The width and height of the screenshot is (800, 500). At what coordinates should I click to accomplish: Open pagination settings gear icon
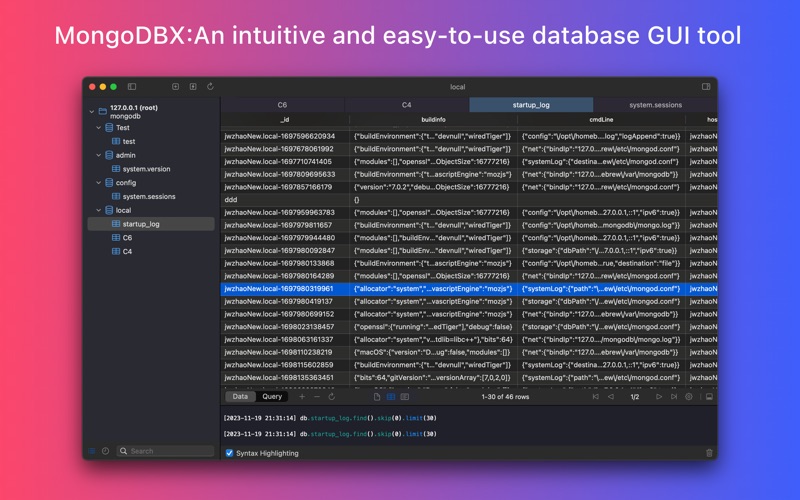[689, 397]
